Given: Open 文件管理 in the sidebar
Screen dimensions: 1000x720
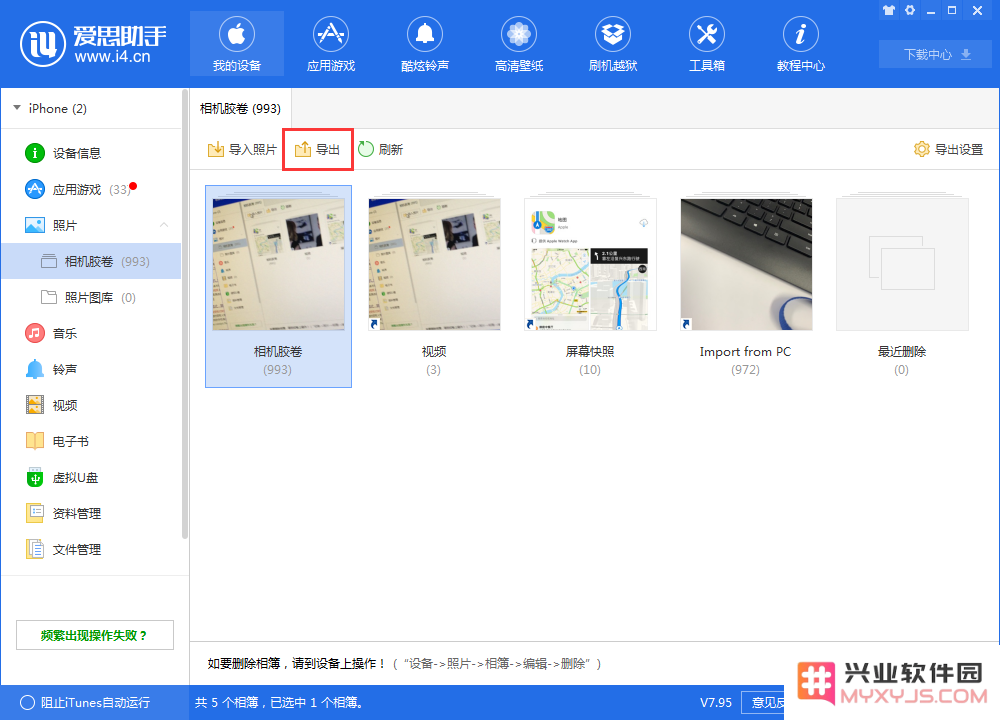Looking at the screenshot, I should click(91, 550).
